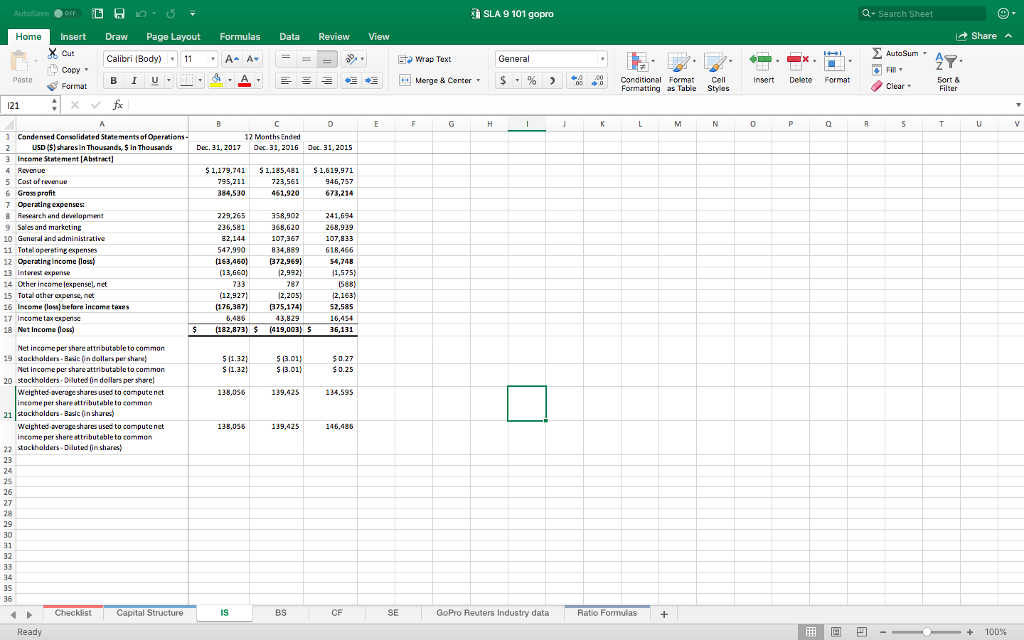
Task: Open the BS worksheet tab
Action: tap(280, 612)
